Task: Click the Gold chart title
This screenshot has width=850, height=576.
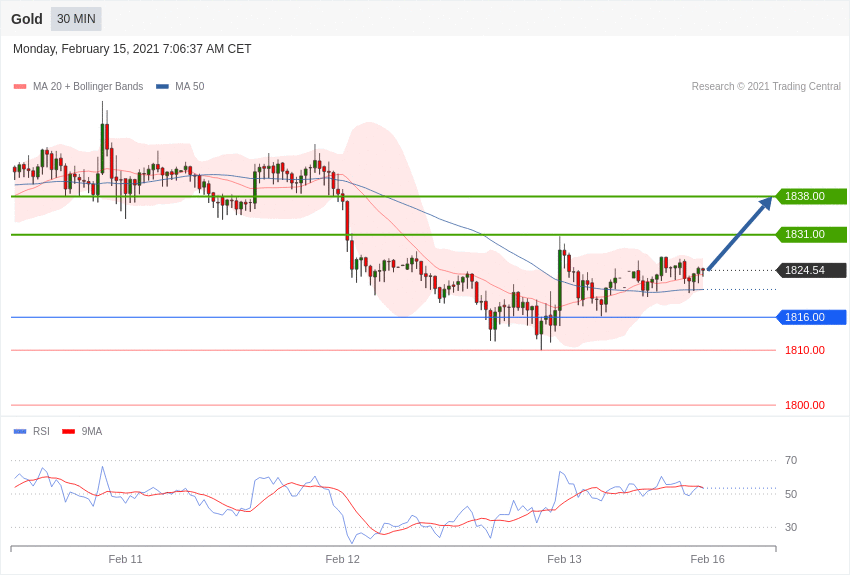Action: (x=27, y=19)
